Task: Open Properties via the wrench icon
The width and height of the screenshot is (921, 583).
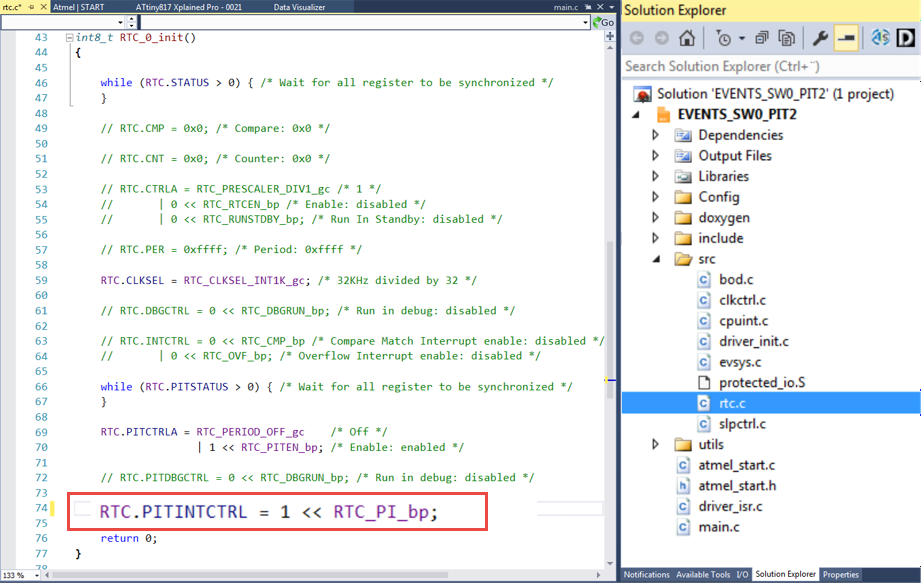Action: [x=820, y=38]
